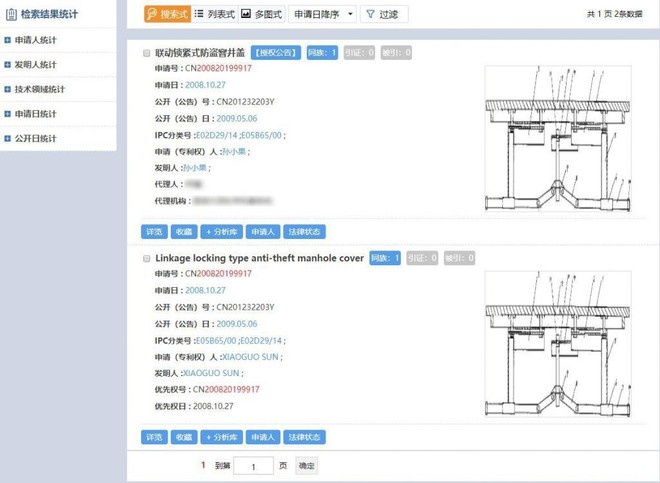The height and width of the screenshot is (483, 660).
Task: Expand 公开日统计 plus icon
Action: coord(7,138)
